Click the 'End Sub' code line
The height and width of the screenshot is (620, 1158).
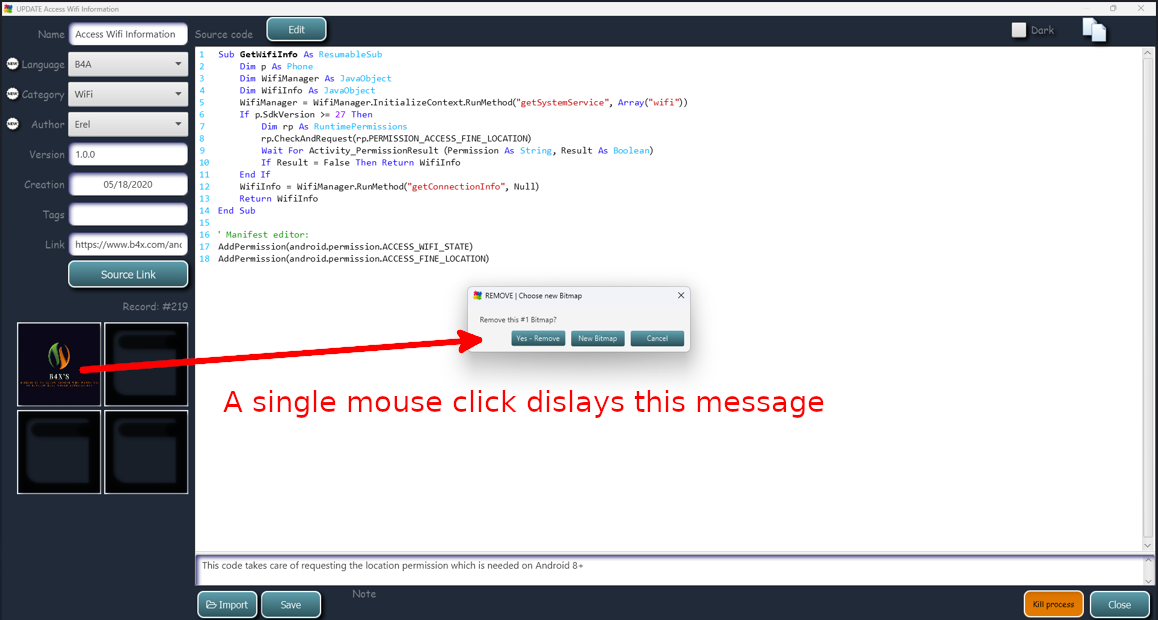(236, 210)
